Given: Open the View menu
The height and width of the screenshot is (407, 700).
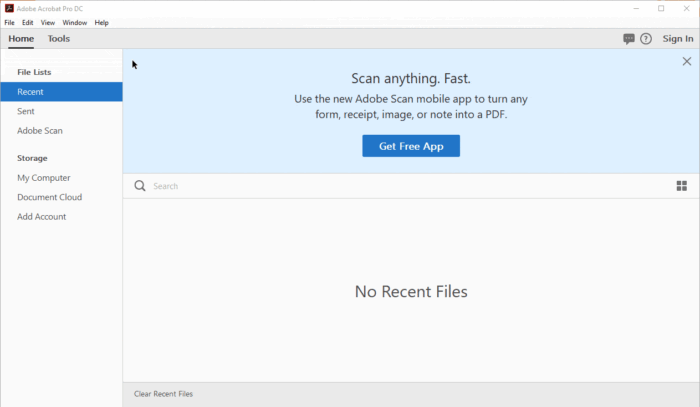Looking at the screenshot, I should point(48,22).
